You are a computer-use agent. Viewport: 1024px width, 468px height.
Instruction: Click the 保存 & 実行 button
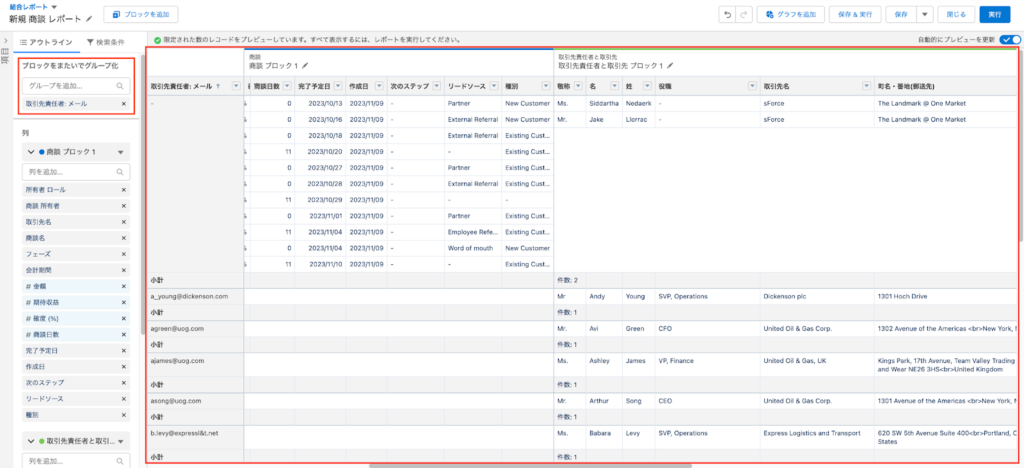tap(855, 14)
